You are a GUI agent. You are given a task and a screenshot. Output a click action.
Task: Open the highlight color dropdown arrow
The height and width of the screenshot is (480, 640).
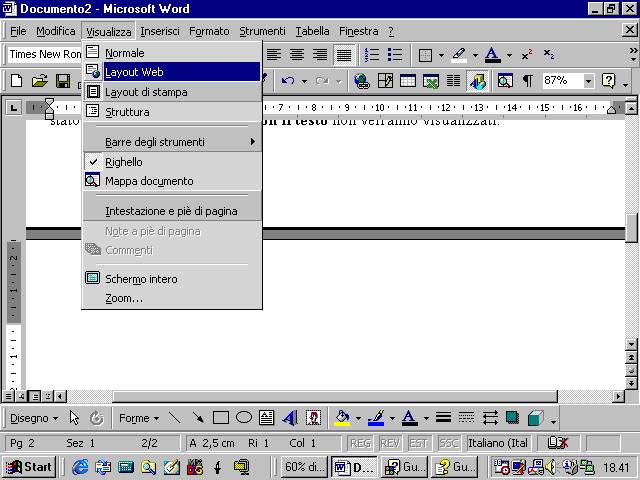click(475, 55)
